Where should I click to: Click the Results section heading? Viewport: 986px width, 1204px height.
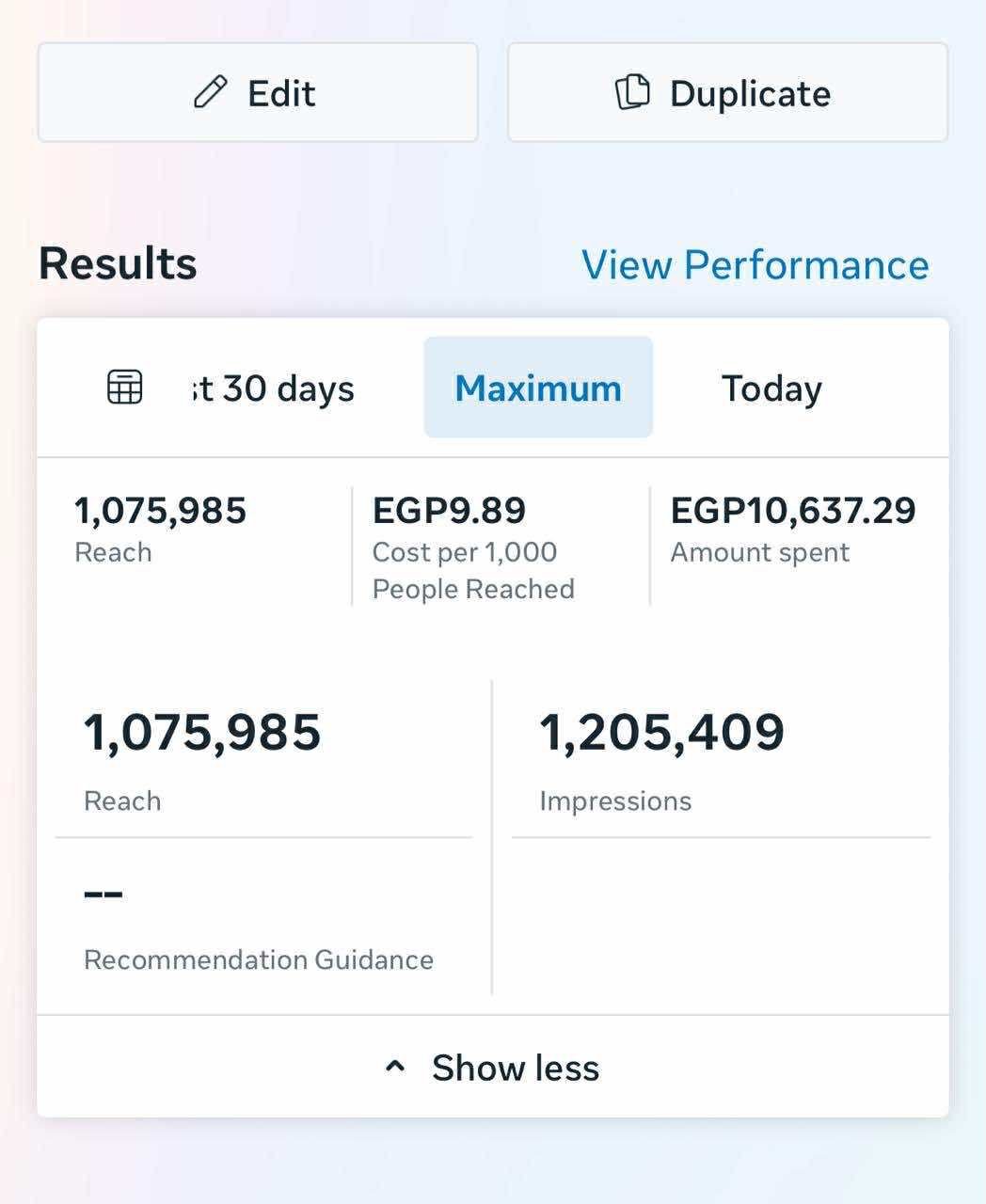point(118,263)
